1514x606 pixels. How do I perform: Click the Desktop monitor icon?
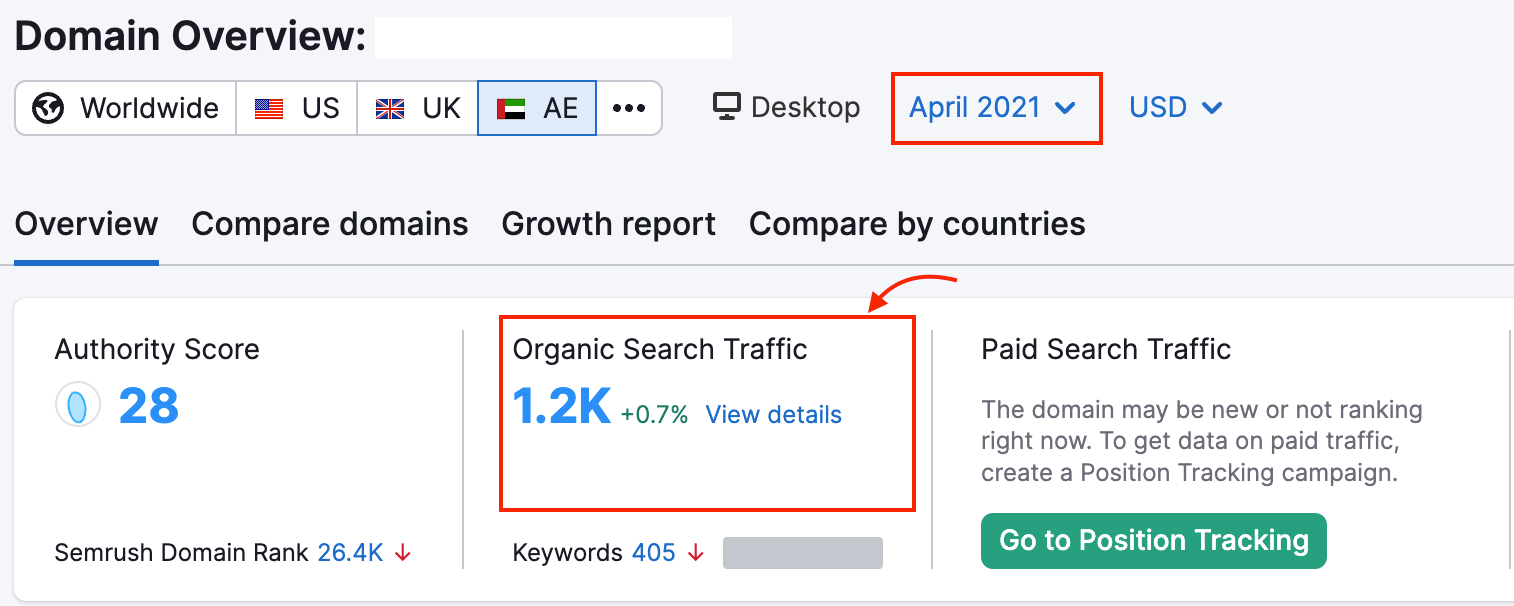(727, 107)
